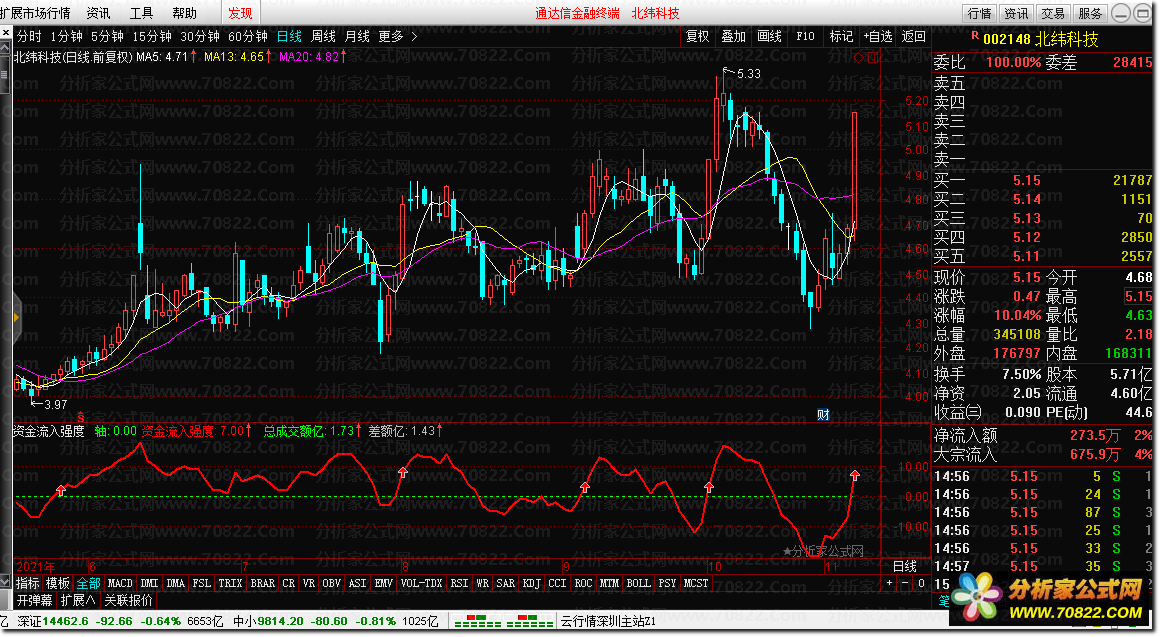This screenshot has width=1161, height=637.
Task: Expand more timeframes with the > chevron
Action: pos(415,36)
